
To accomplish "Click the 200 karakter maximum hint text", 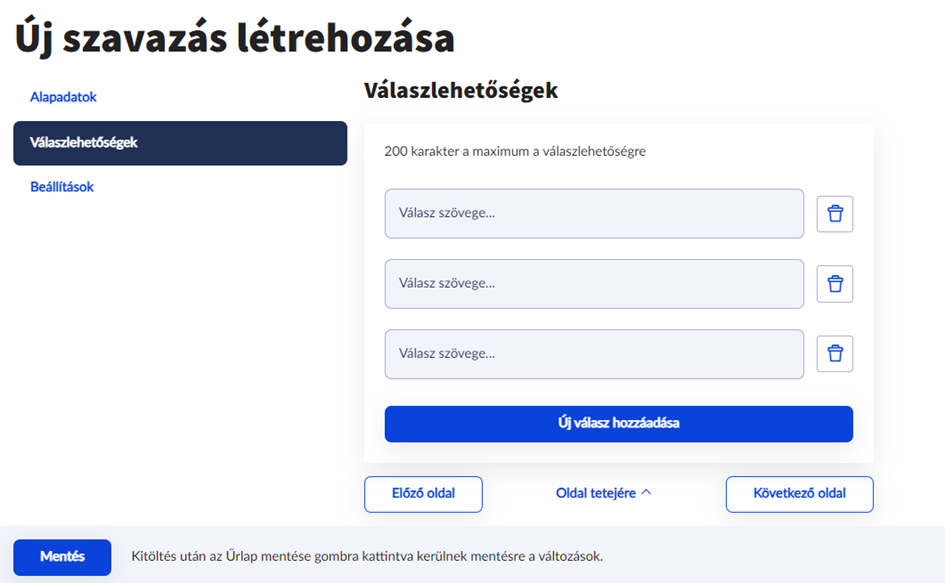I will click(515, 152).
